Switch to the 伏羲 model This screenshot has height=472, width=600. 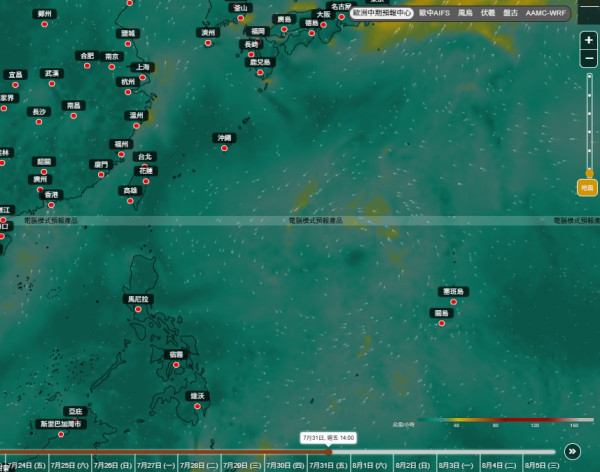(x=488, y=13)
